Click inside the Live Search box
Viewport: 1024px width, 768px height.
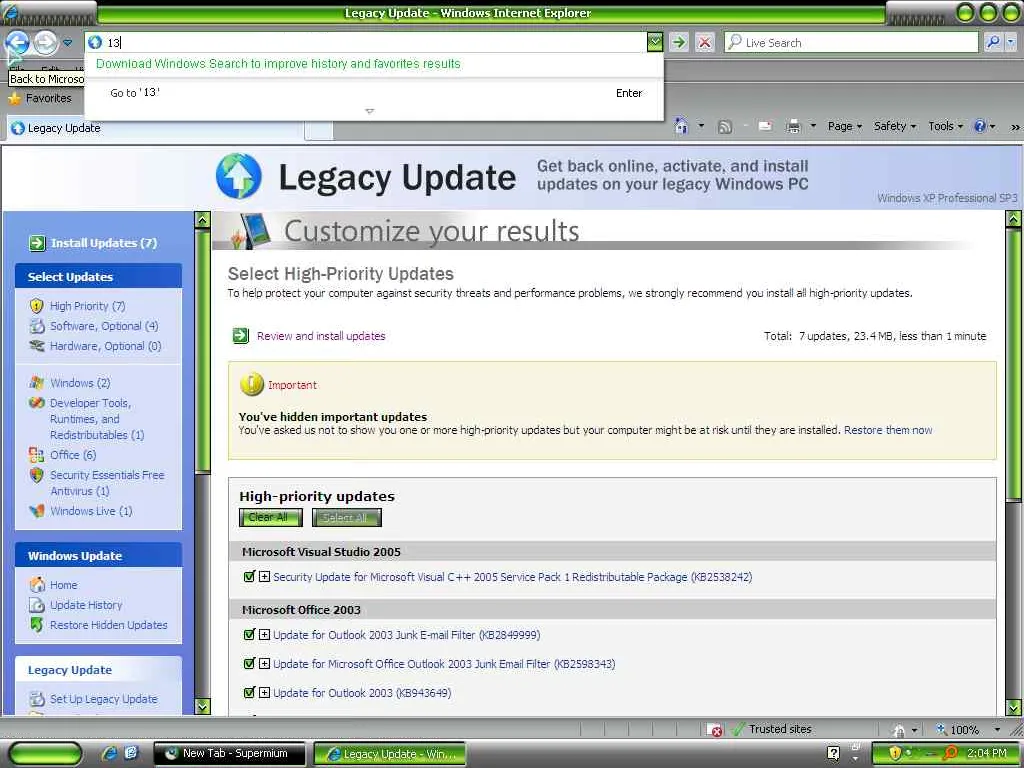(x=851, y=42)
